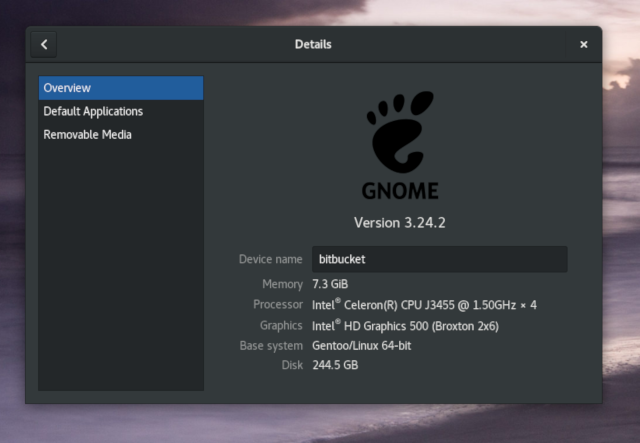Image resolution: width=640 pixels, height=443 pixels.
Task: Select Overview in the sidebar
Action: click(x=121, y=88)
